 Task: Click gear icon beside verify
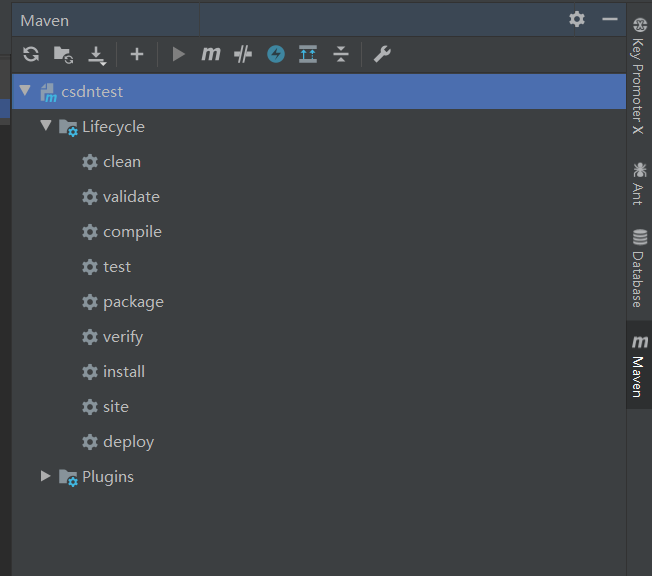click(90, 337)
